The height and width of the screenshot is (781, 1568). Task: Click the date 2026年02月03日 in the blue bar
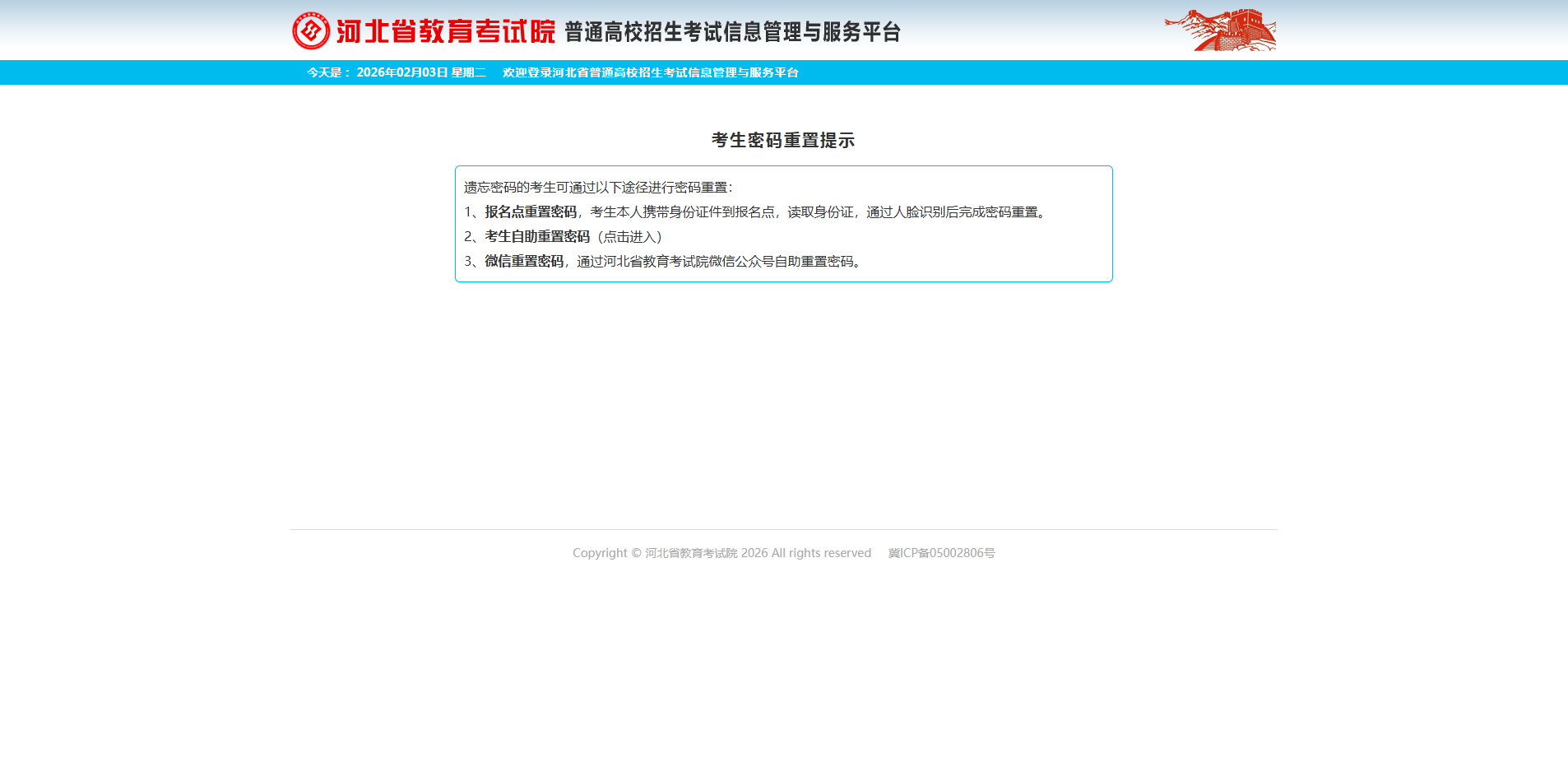coord(401,72)
